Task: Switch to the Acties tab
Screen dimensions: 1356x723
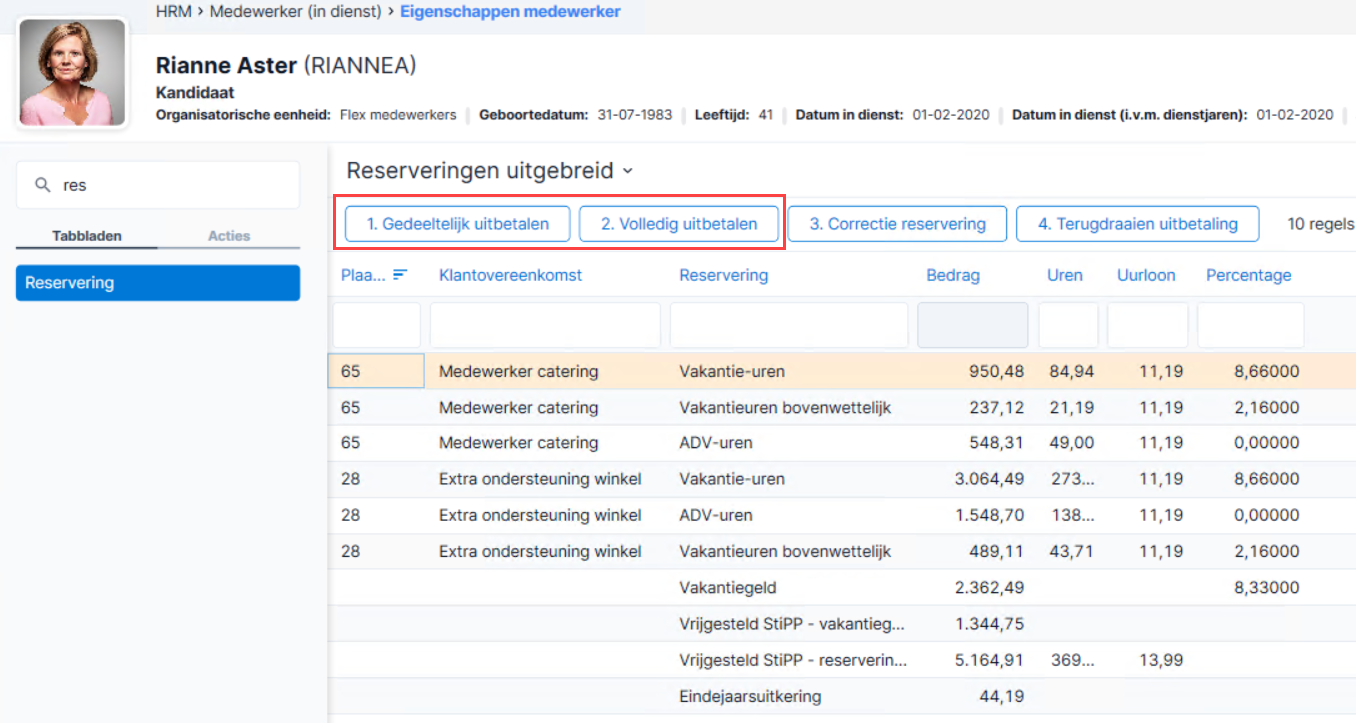Action: click(x=229, y=236)
